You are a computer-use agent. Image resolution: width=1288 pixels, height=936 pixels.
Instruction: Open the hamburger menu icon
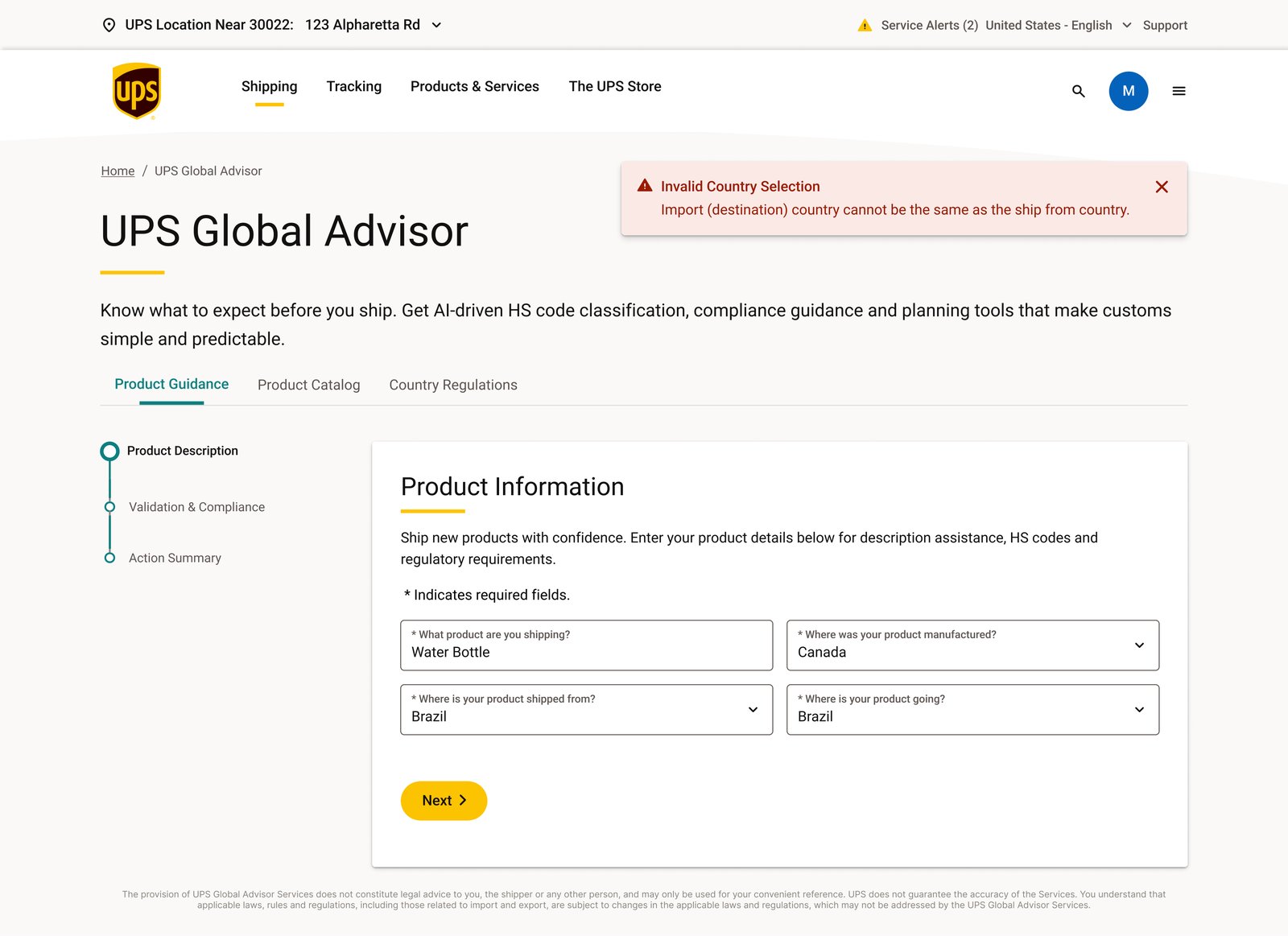[1179, 92]
